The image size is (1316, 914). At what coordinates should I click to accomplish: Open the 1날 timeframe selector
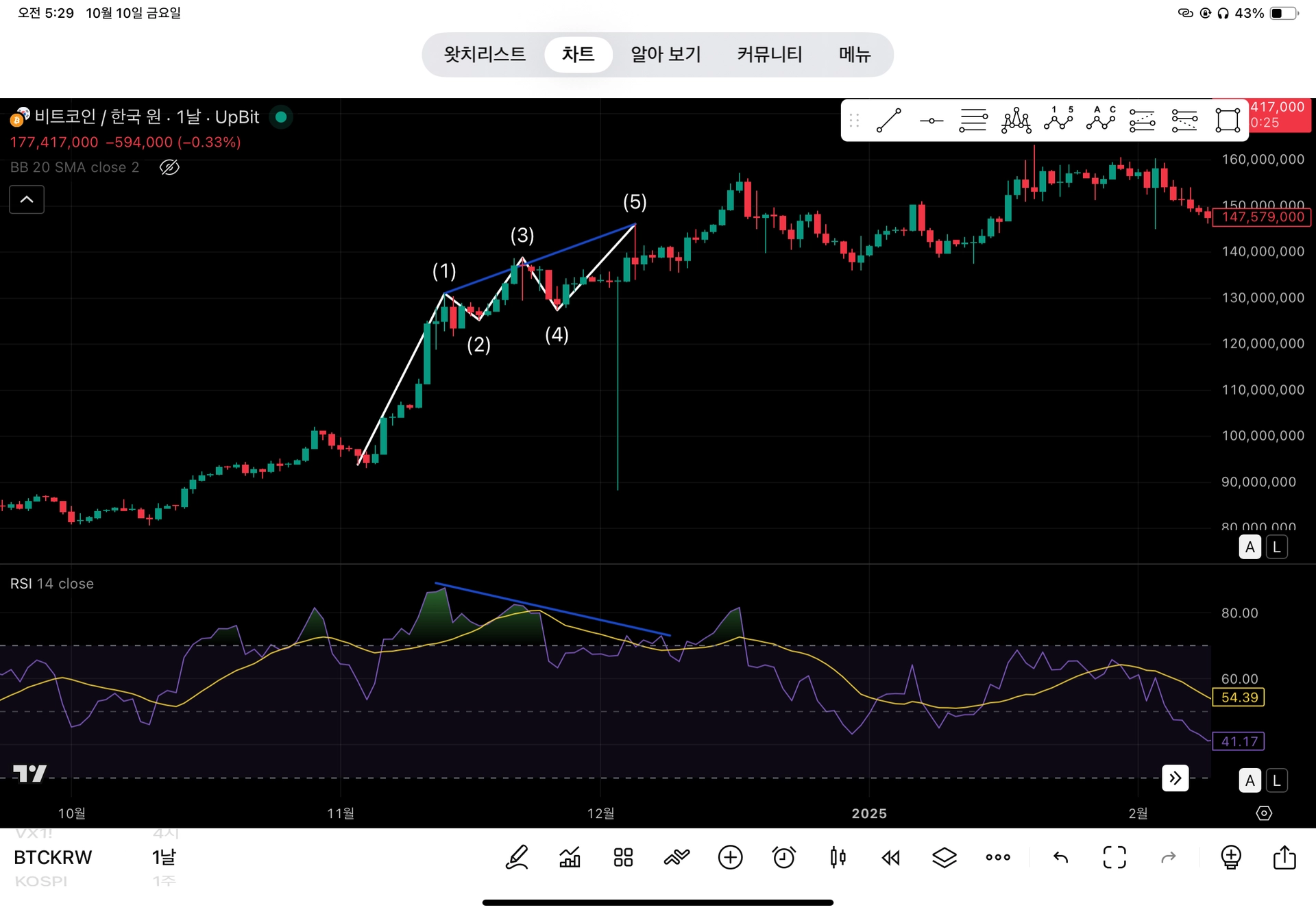click(x=164, y=857)
